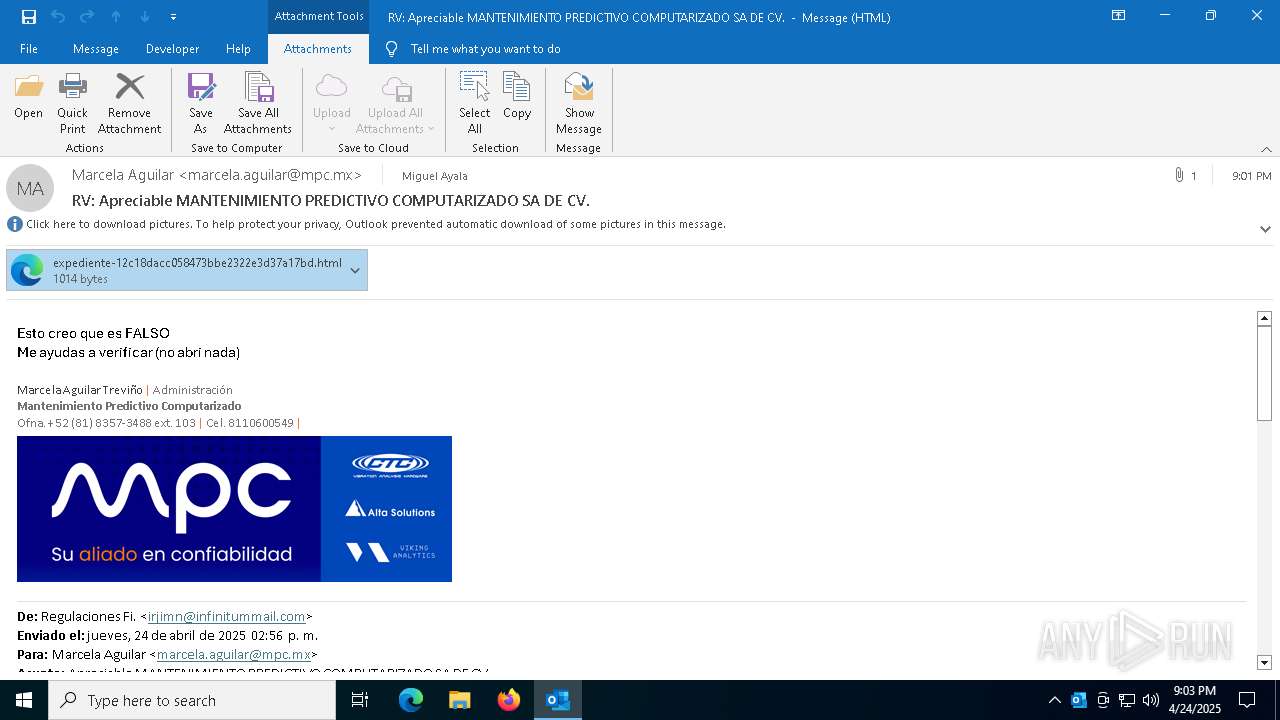Screen dimensions: 1280x720
Task: Launch Microsoft Edge from the taskbar
Action: (411, 700)
